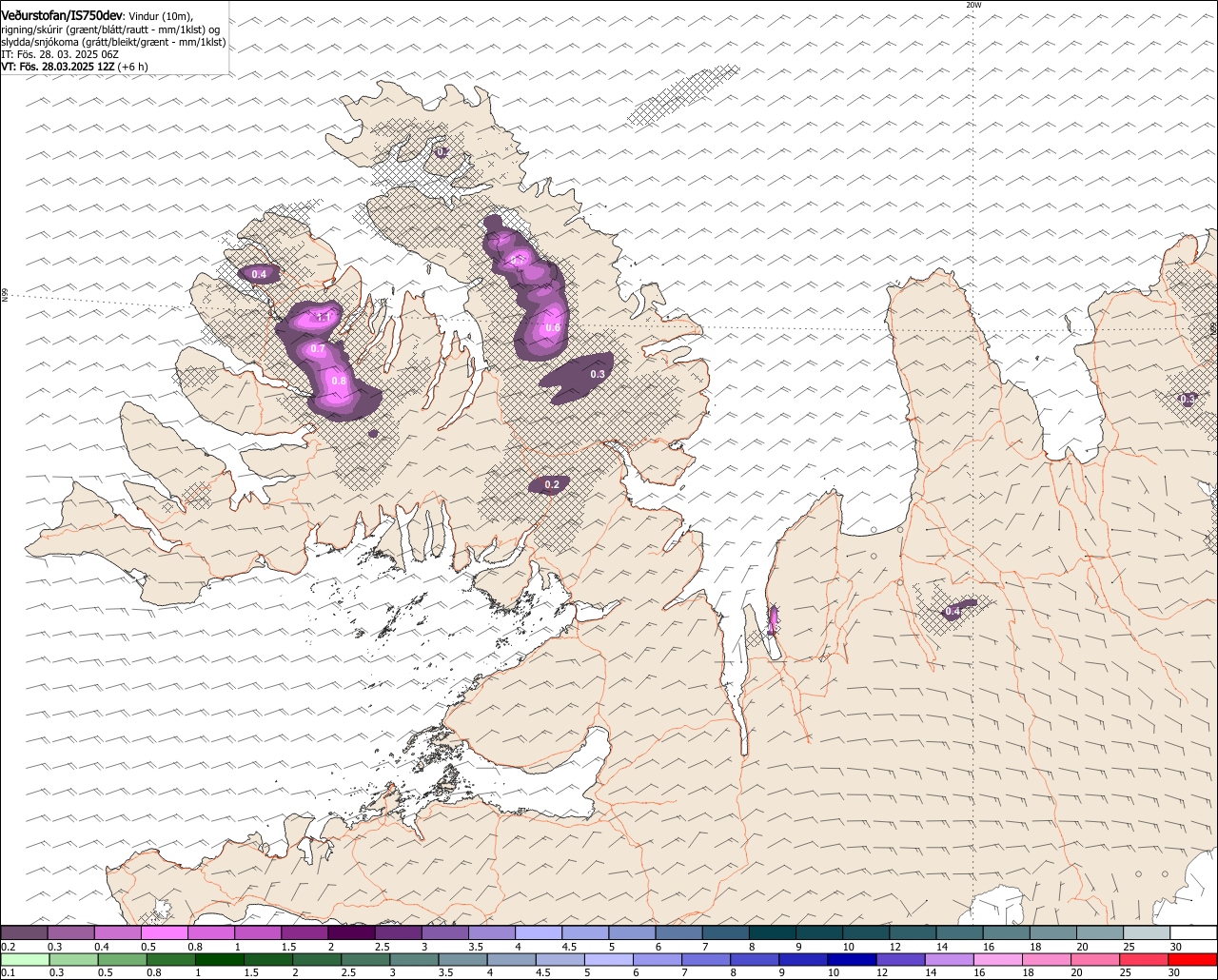1218x980 pixels.
Task: Click the 0.6 value label on the map
Action: click(552, 328)
